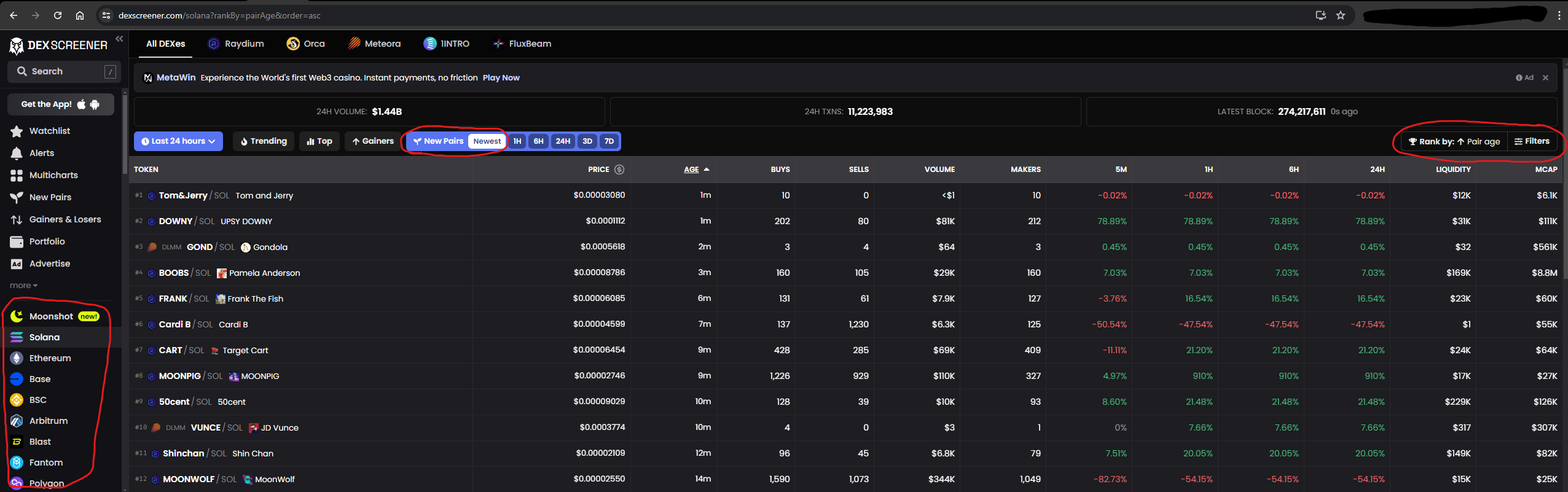The width and height of the screenshot is (1568, 492).
Task: Click the Get the App button
Action: (61, 104)
